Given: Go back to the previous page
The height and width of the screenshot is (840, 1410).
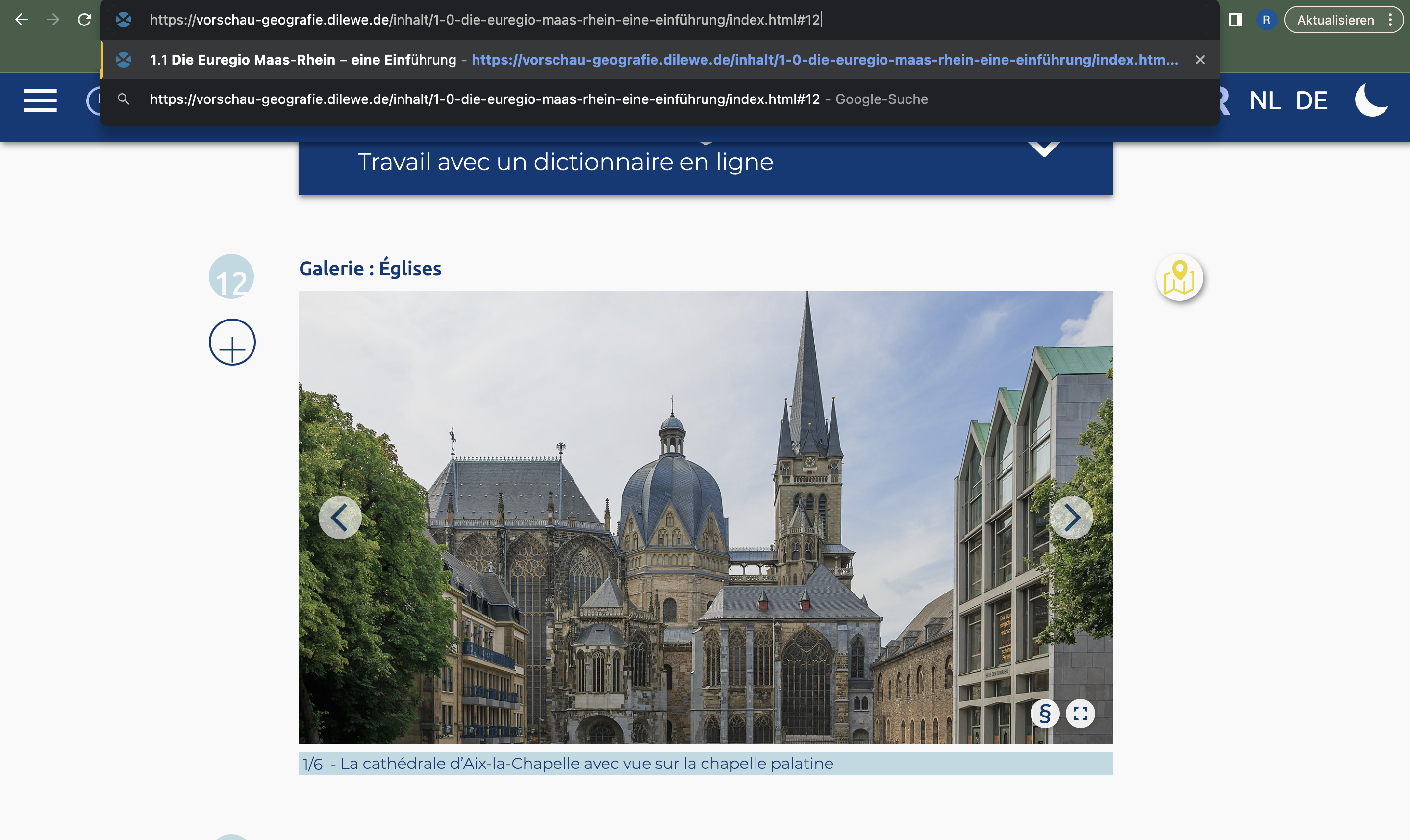Looking at the screenshot, I should tap(22, 20).
